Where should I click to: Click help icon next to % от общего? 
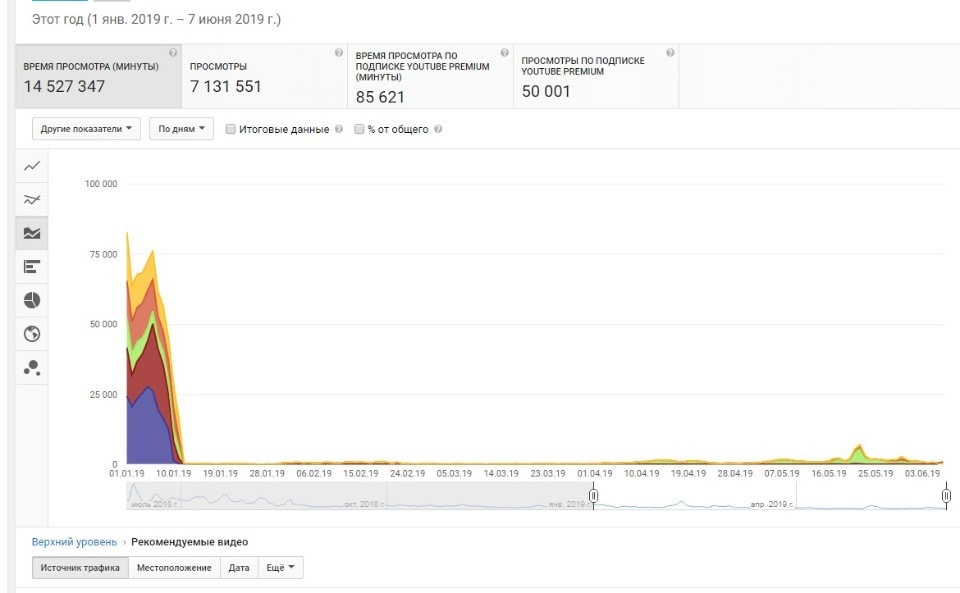(438, 129)
